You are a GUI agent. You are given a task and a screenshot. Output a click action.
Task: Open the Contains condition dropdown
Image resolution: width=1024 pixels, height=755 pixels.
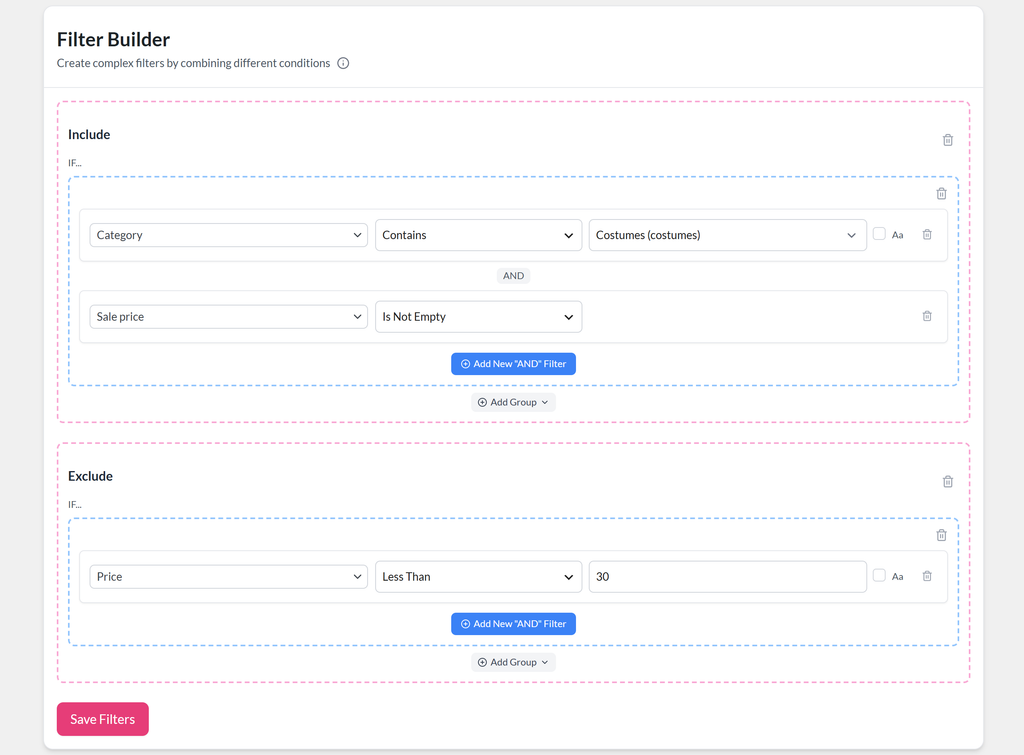(478, 235)
